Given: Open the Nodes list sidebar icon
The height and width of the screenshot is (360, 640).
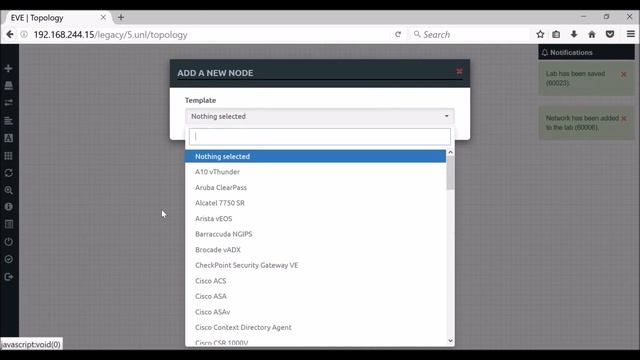Looking at the screenshot, I should pos(8,85).
